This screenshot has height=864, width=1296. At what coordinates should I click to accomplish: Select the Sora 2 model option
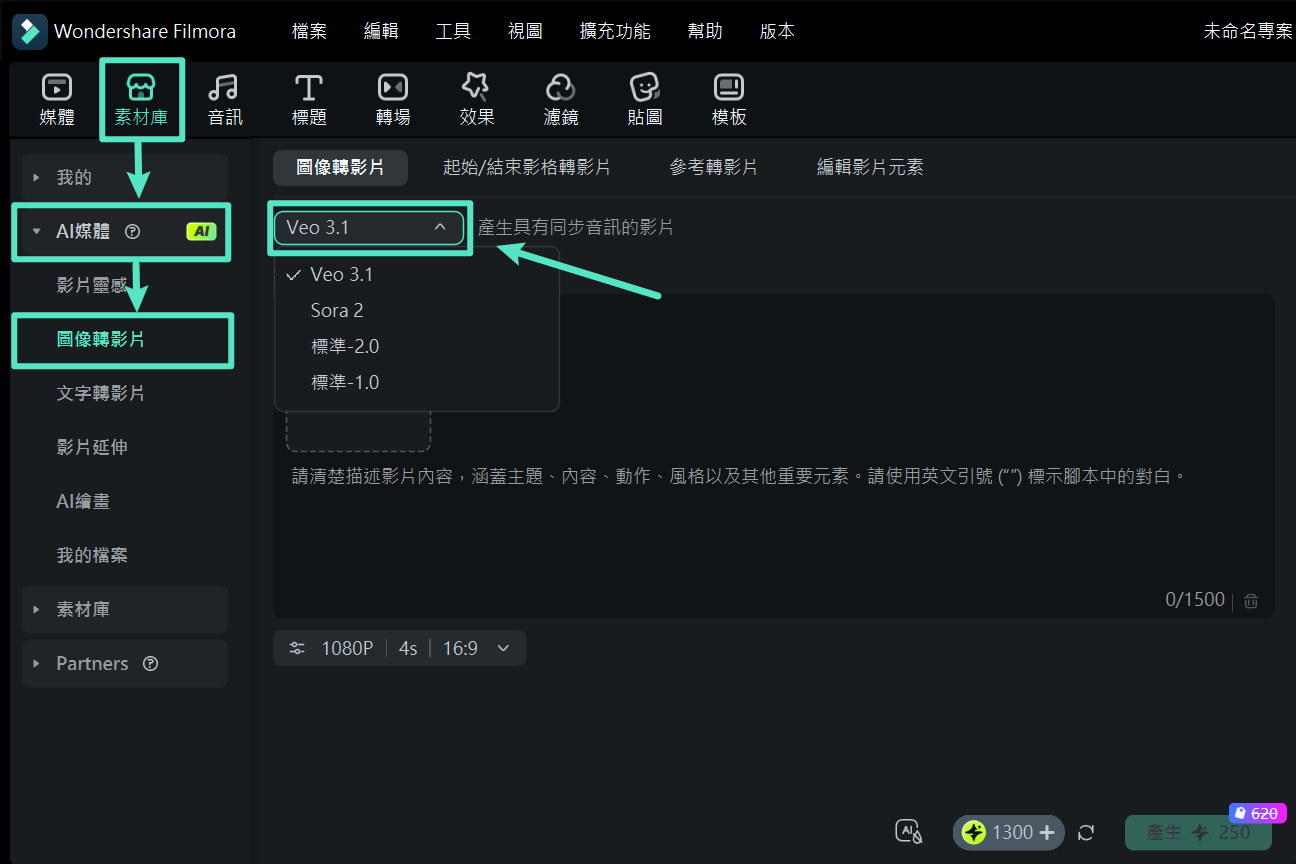[x=337, y=310]
